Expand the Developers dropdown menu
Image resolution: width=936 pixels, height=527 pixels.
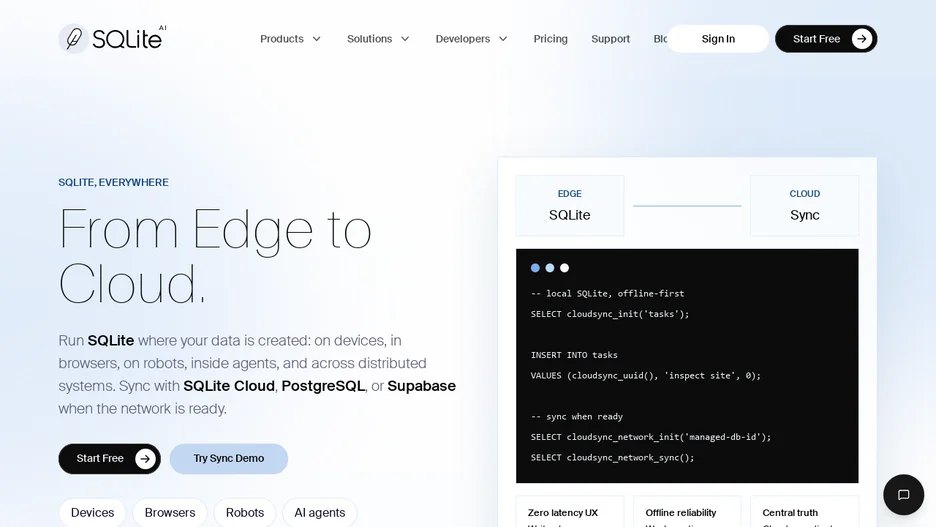(x=472, y=39)
